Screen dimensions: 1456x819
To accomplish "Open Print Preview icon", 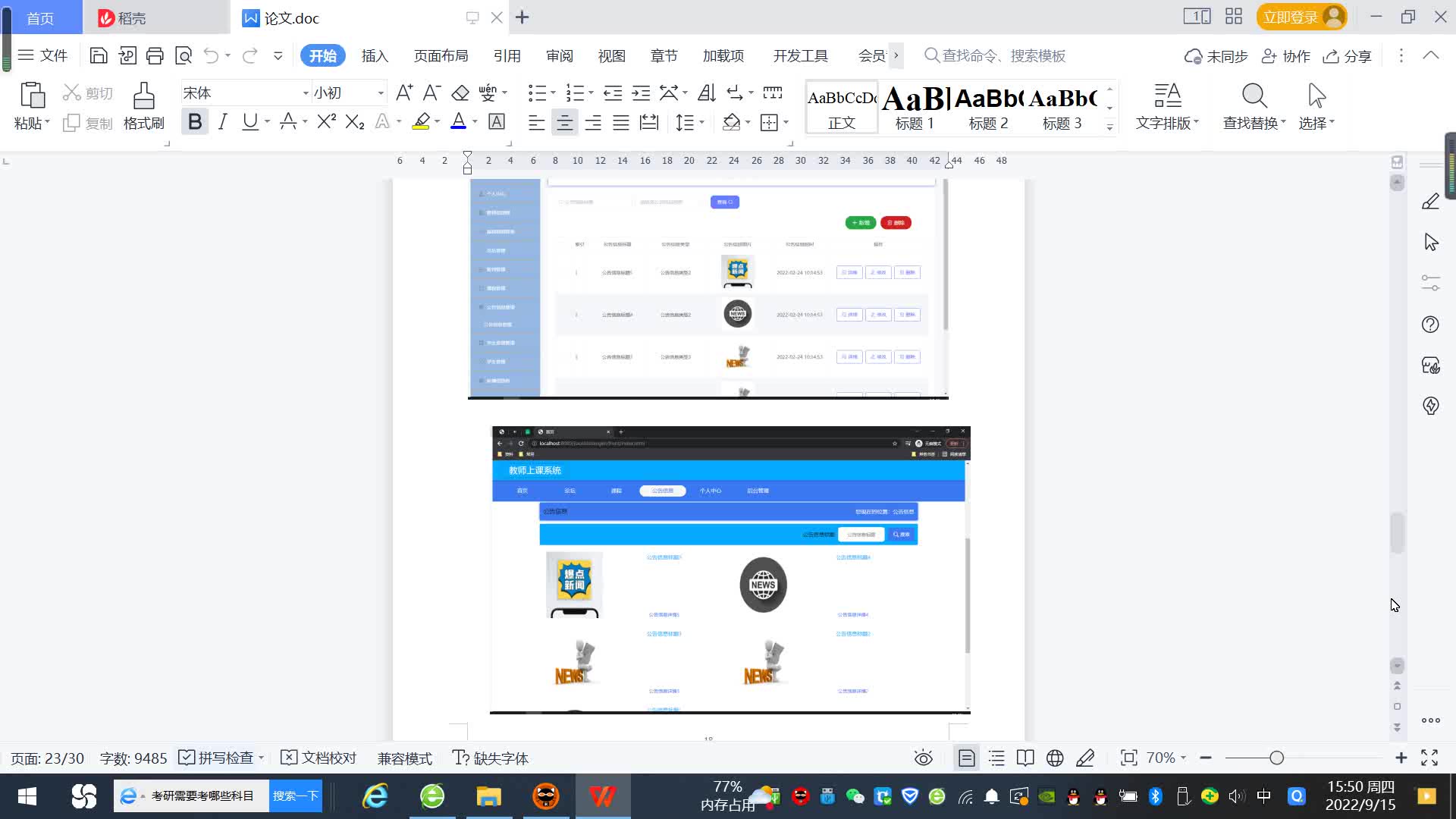I will (183, 55).
